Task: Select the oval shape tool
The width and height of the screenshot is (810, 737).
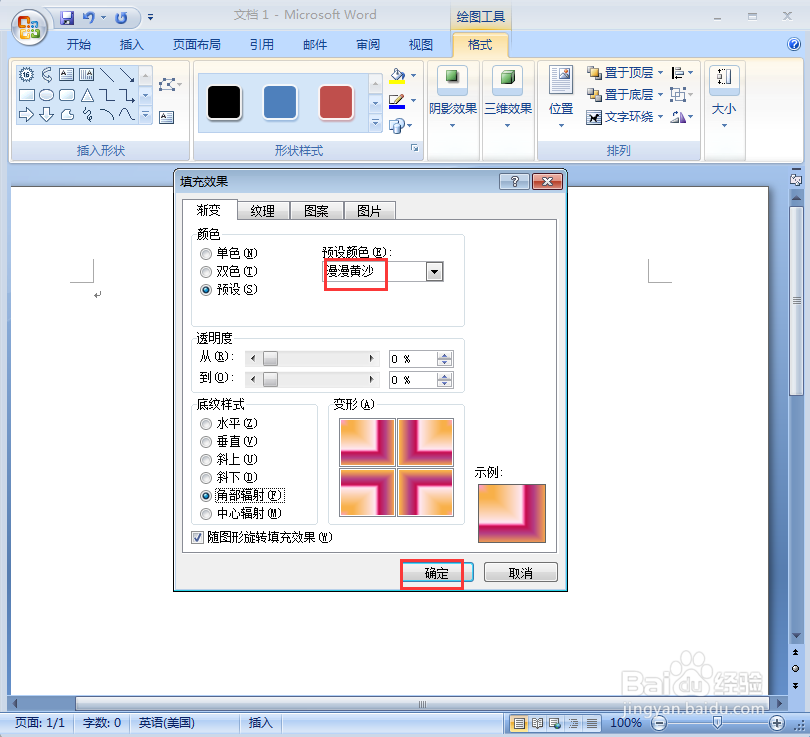Action: [47, 95]
